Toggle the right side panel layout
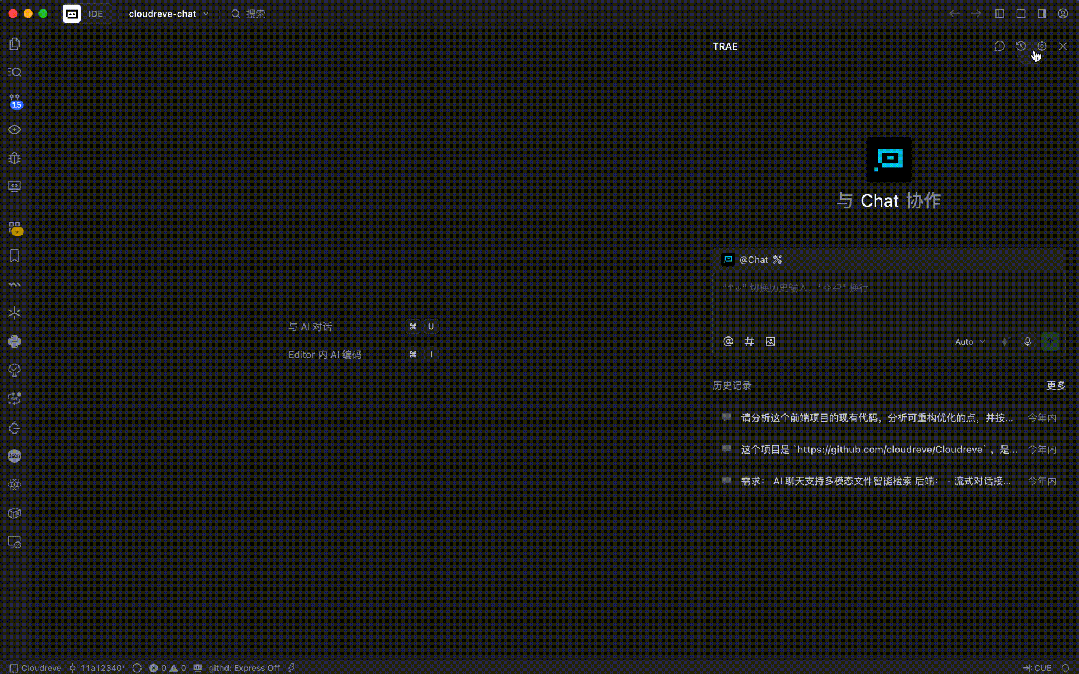The image size is (1079, 674). pyautogui.click(x=1042, y=14)
